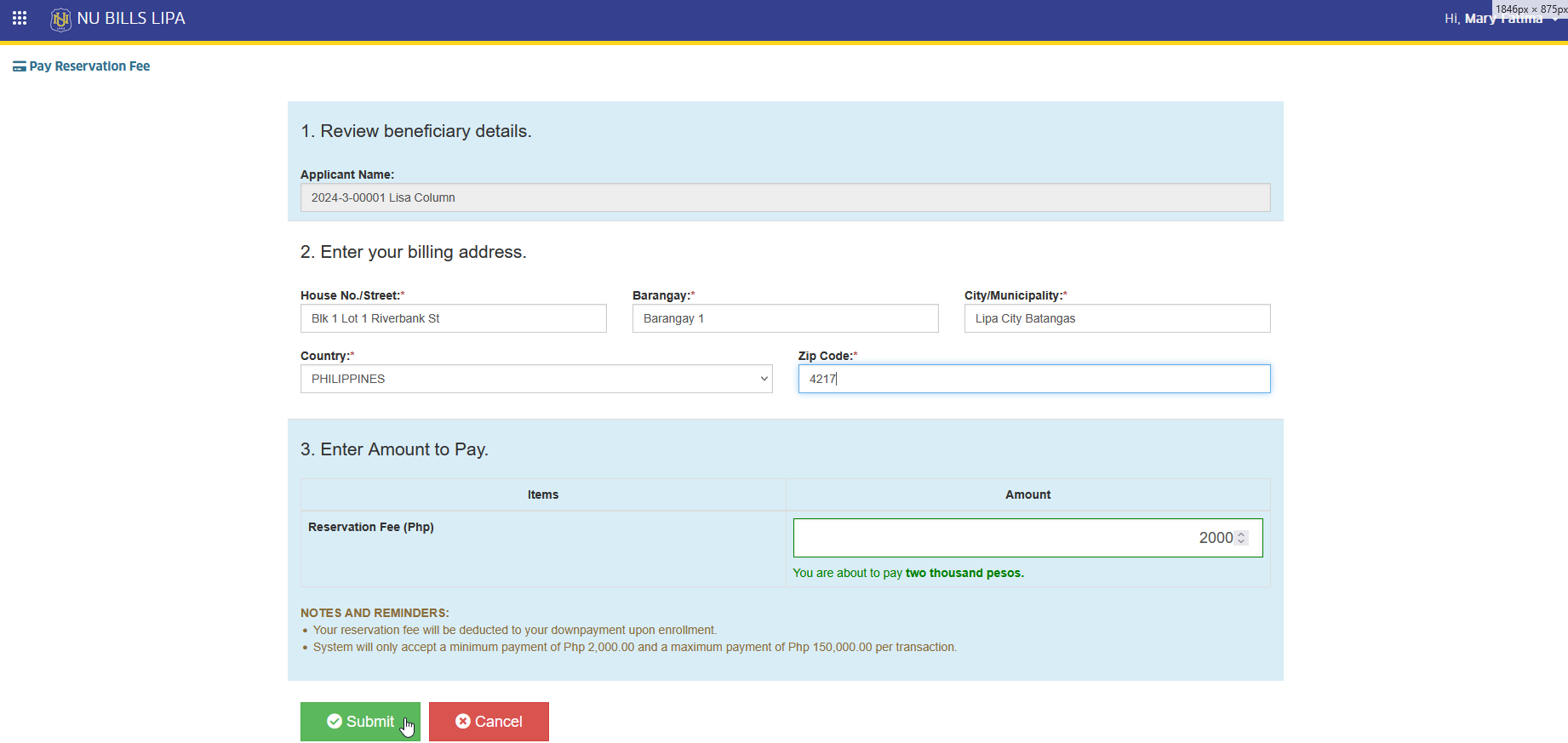This screenshot has height=743, width=1568.
Task: Select 'Enter Amount to Pay' heading
Action: tap(394, 449)
